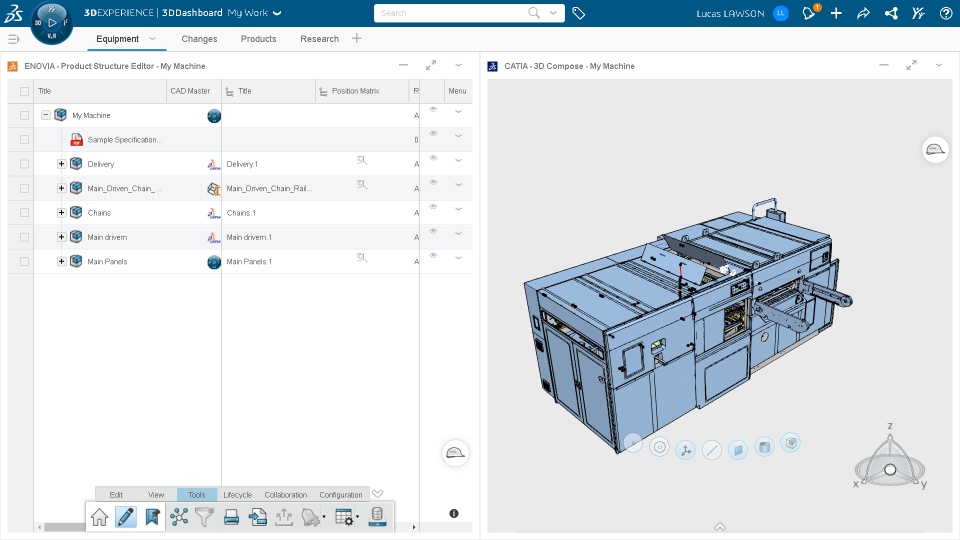This screenshot has height=540, width=960.
Task: Click the upload arrows icon in action bar
Action: pyautogui.click(x=284, y=517)
